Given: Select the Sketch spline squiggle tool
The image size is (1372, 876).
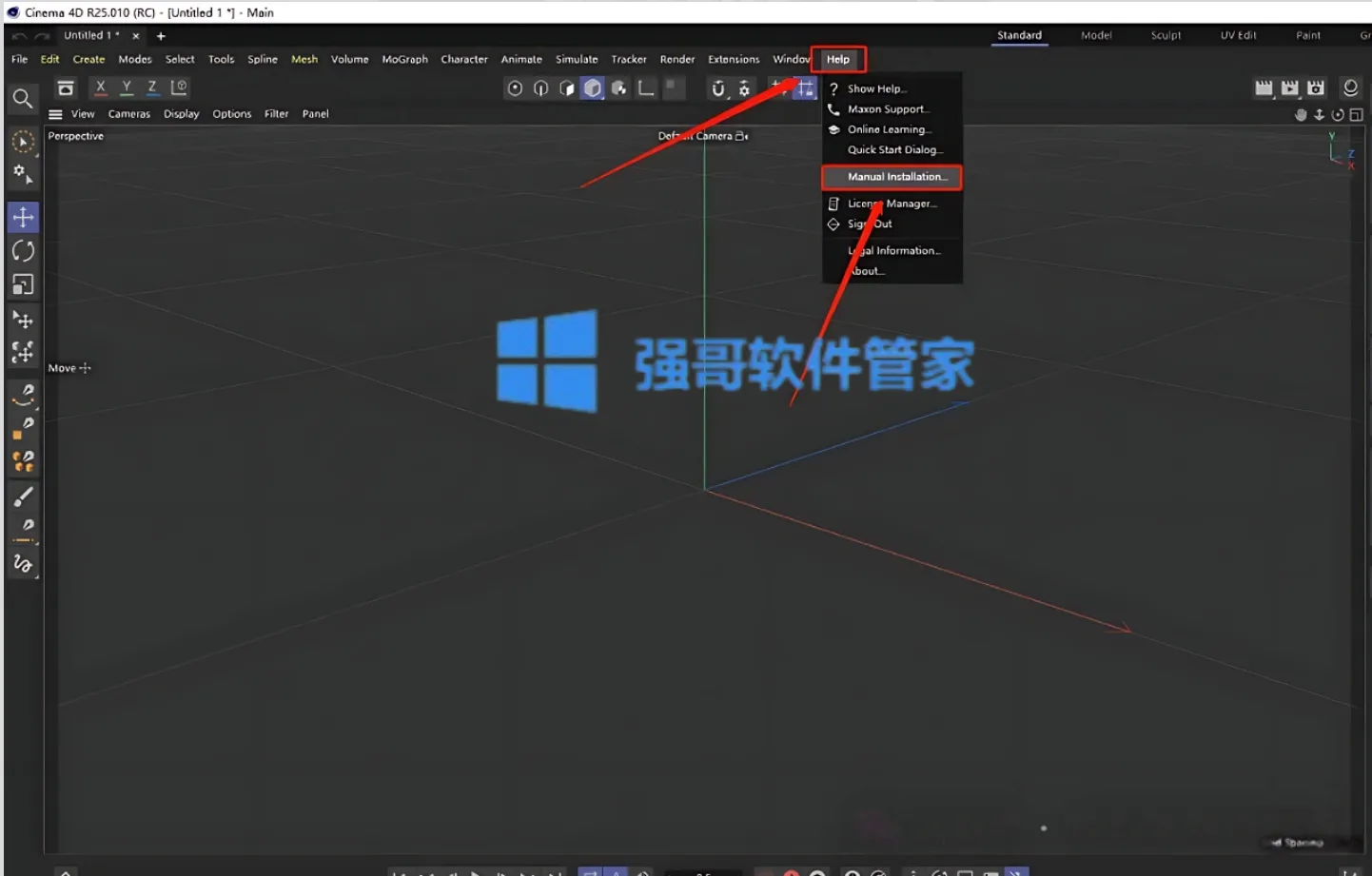Looking at the screenshot, I should tap(24, 564).
